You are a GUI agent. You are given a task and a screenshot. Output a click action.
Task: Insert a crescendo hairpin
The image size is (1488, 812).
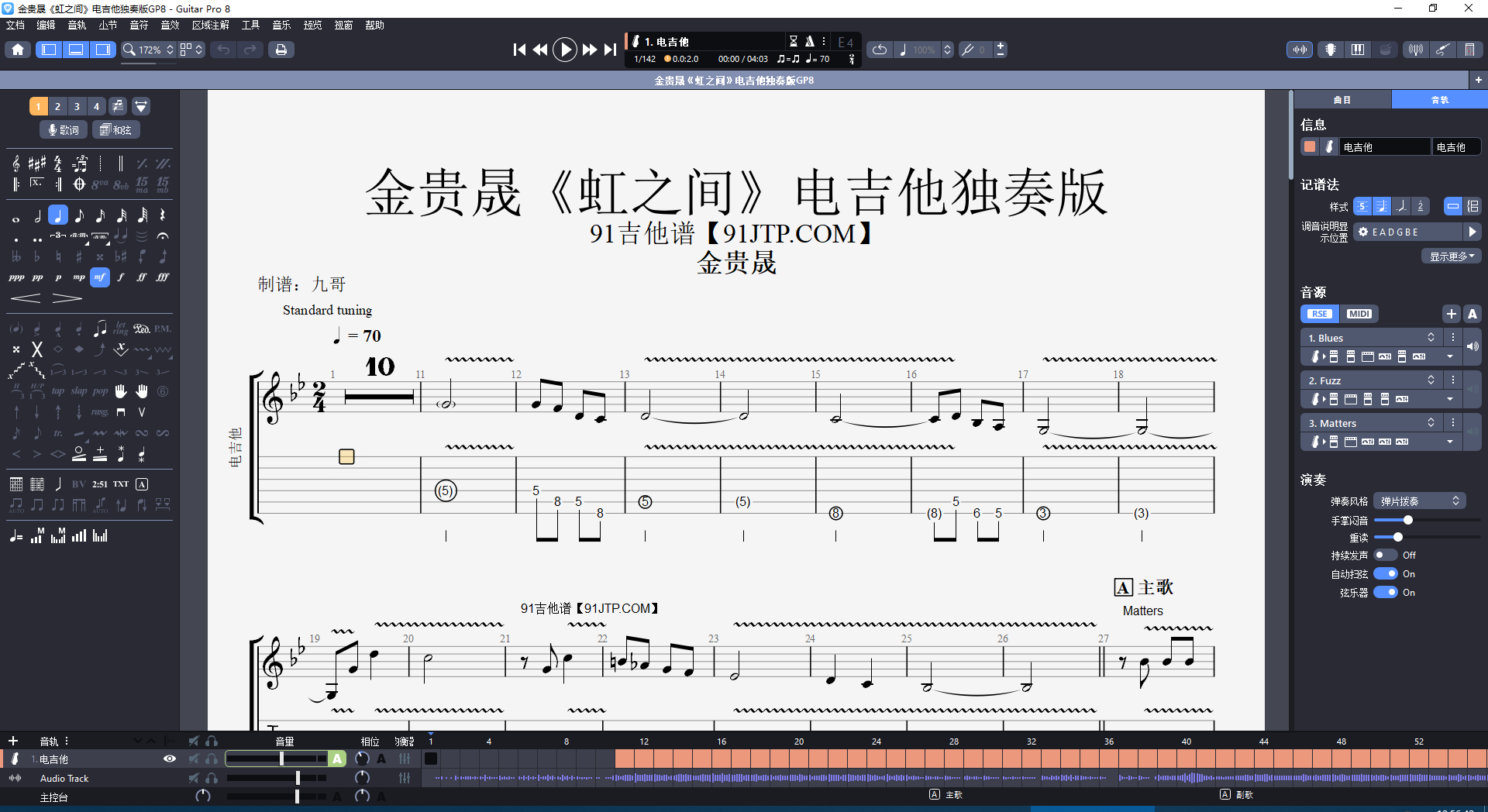coord(26,298)
